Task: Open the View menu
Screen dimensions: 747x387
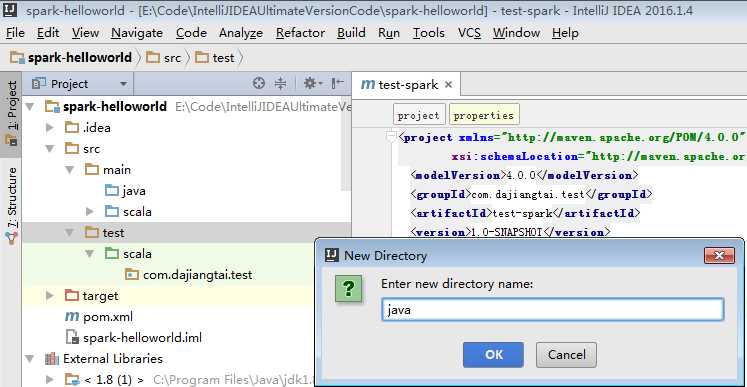Action: pyautogui.click(x=85, y=33)
